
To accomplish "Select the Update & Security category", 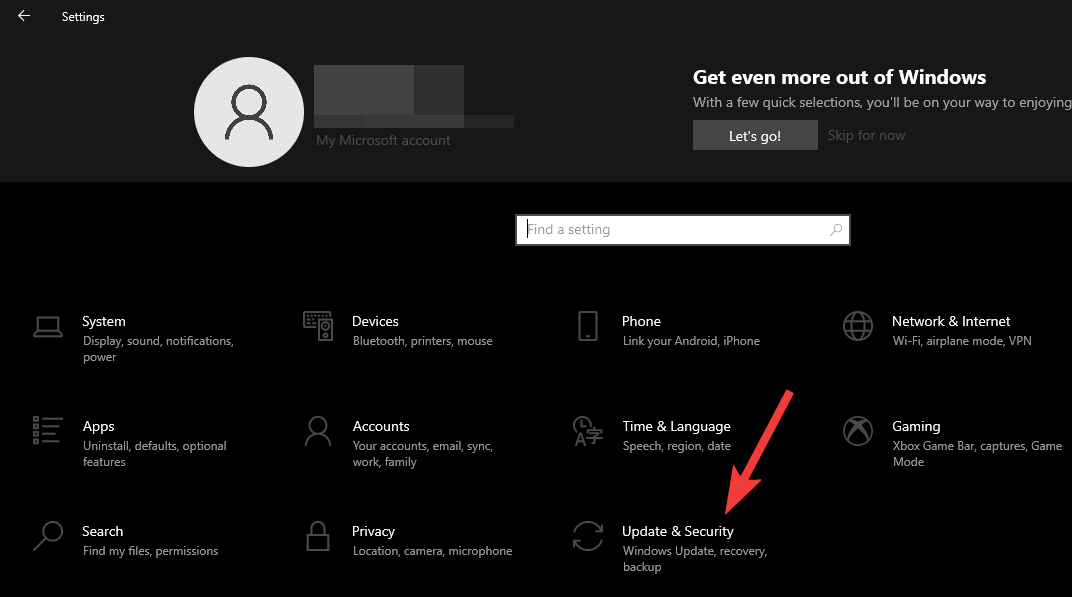I will coord(678,531).
